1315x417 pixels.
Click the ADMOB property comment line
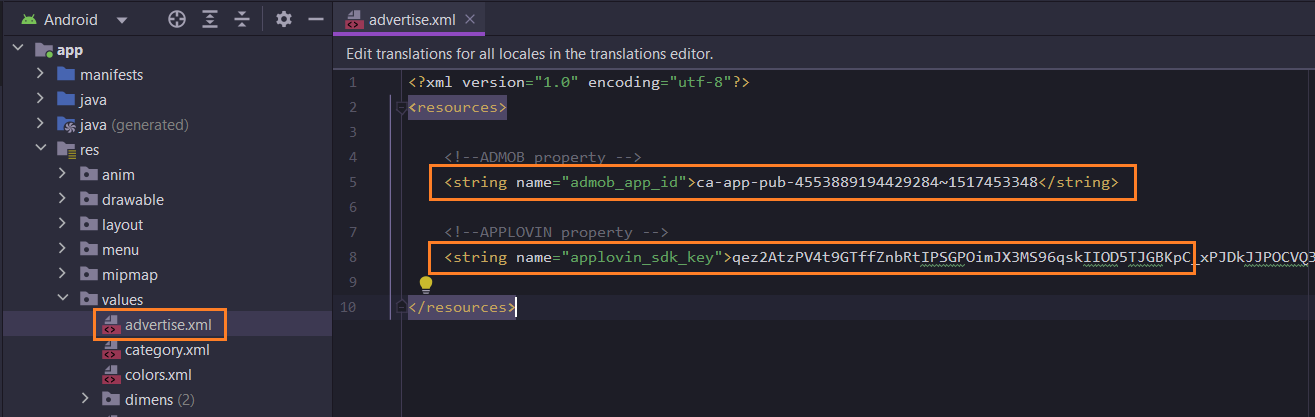tap(542, 157)
